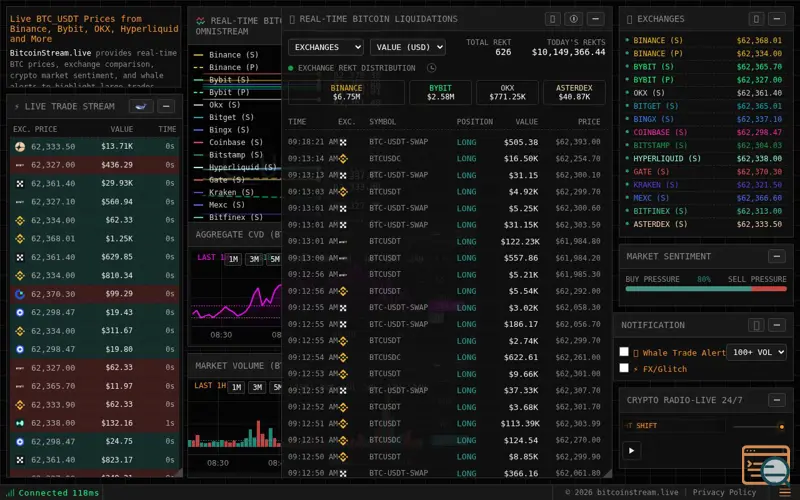This screenshot has height=500, width=800.
Task: Click the Asterdex icon in the 62,333.50 trade row
Action: (x=20, y=147)
